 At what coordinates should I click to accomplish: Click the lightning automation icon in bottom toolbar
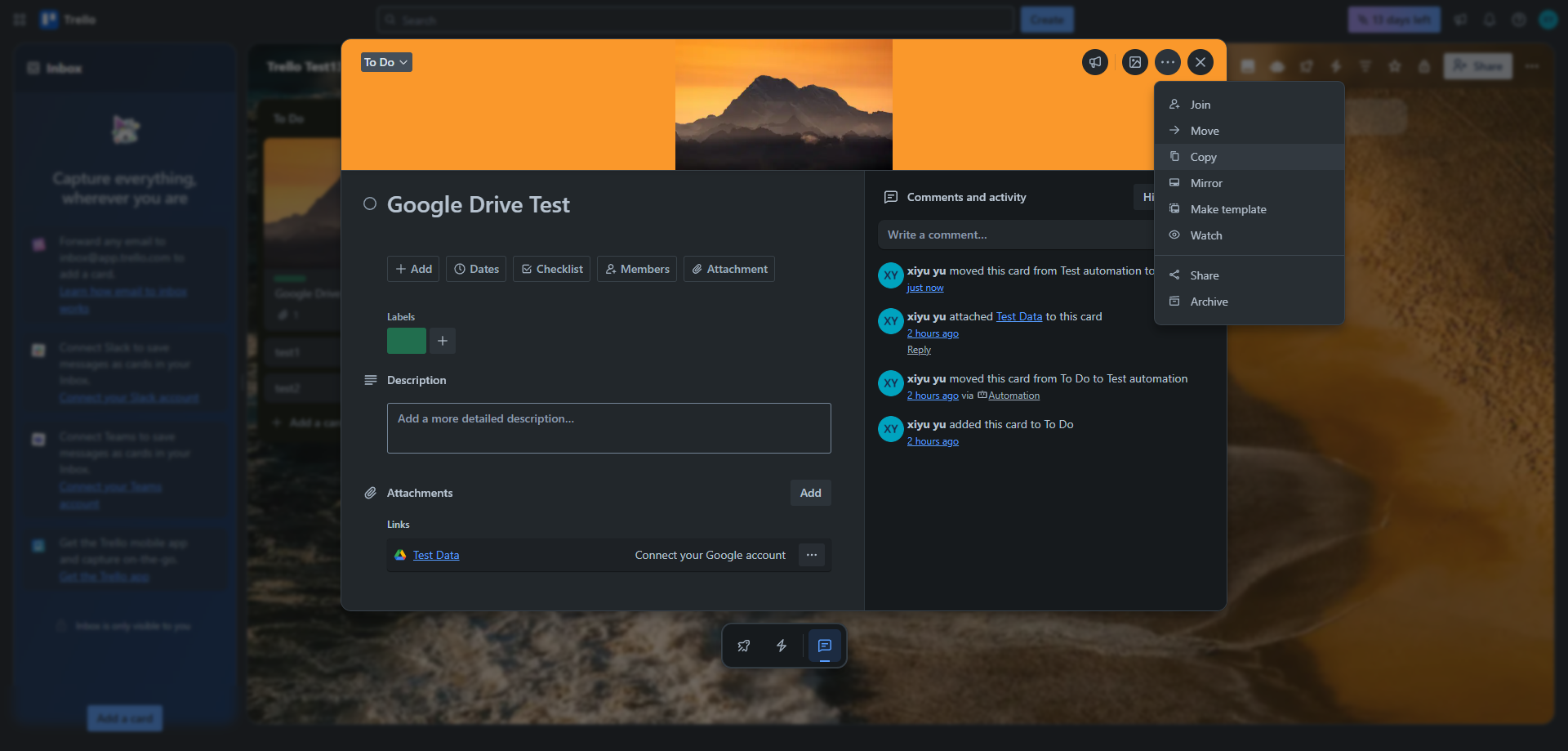coord(782,646)
